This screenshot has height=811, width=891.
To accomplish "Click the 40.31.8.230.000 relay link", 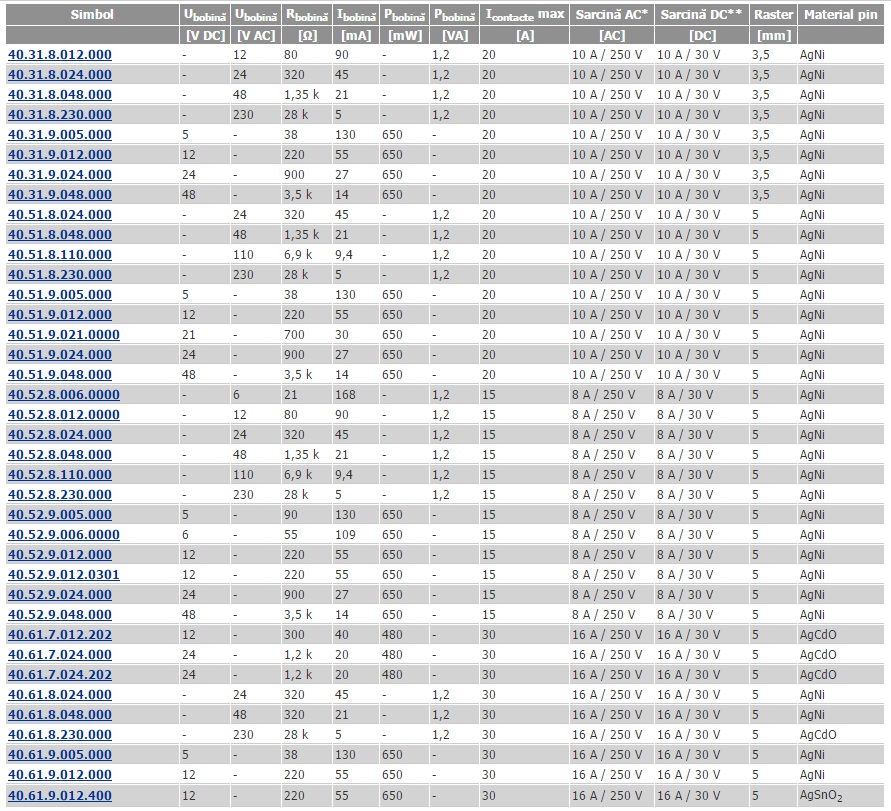I will [x=60, y=115].
